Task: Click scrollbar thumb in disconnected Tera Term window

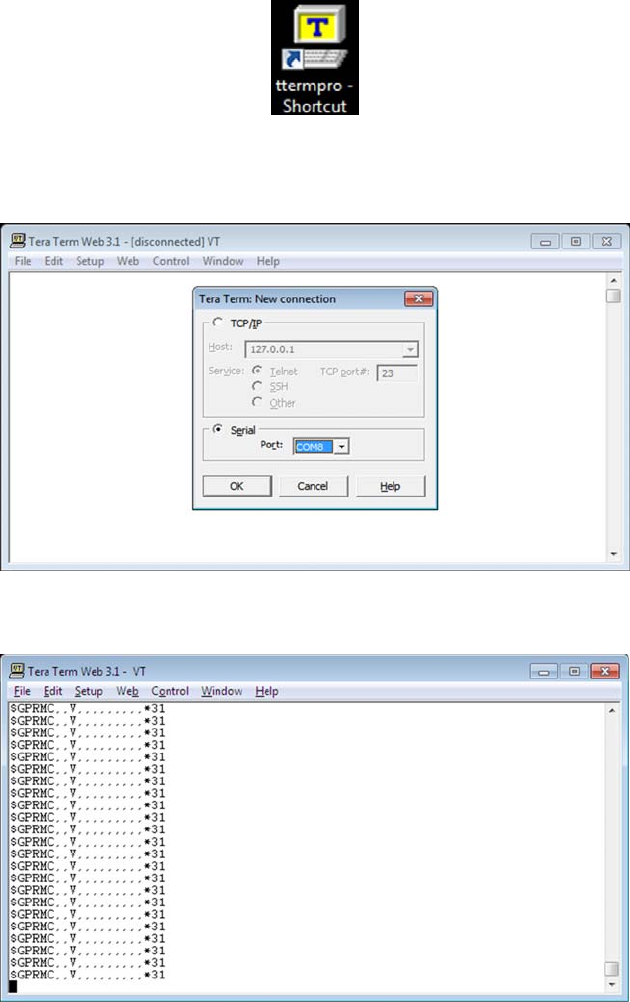Action: pos(613,296)
